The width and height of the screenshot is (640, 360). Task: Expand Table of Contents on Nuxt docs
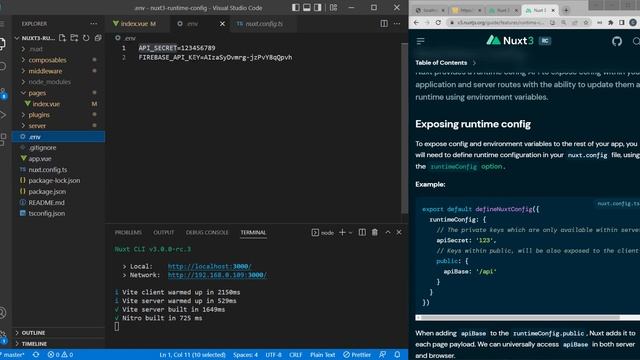point(445,63)
